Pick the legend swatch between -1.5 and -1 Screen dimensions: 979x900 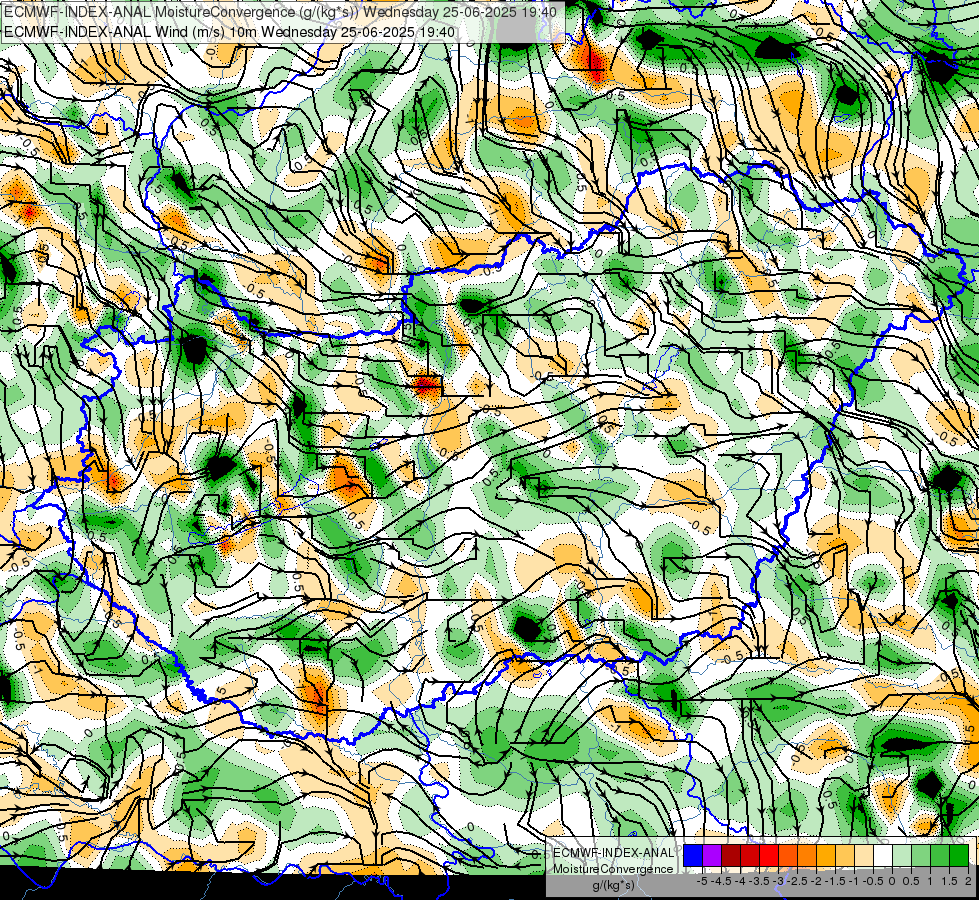845,856
